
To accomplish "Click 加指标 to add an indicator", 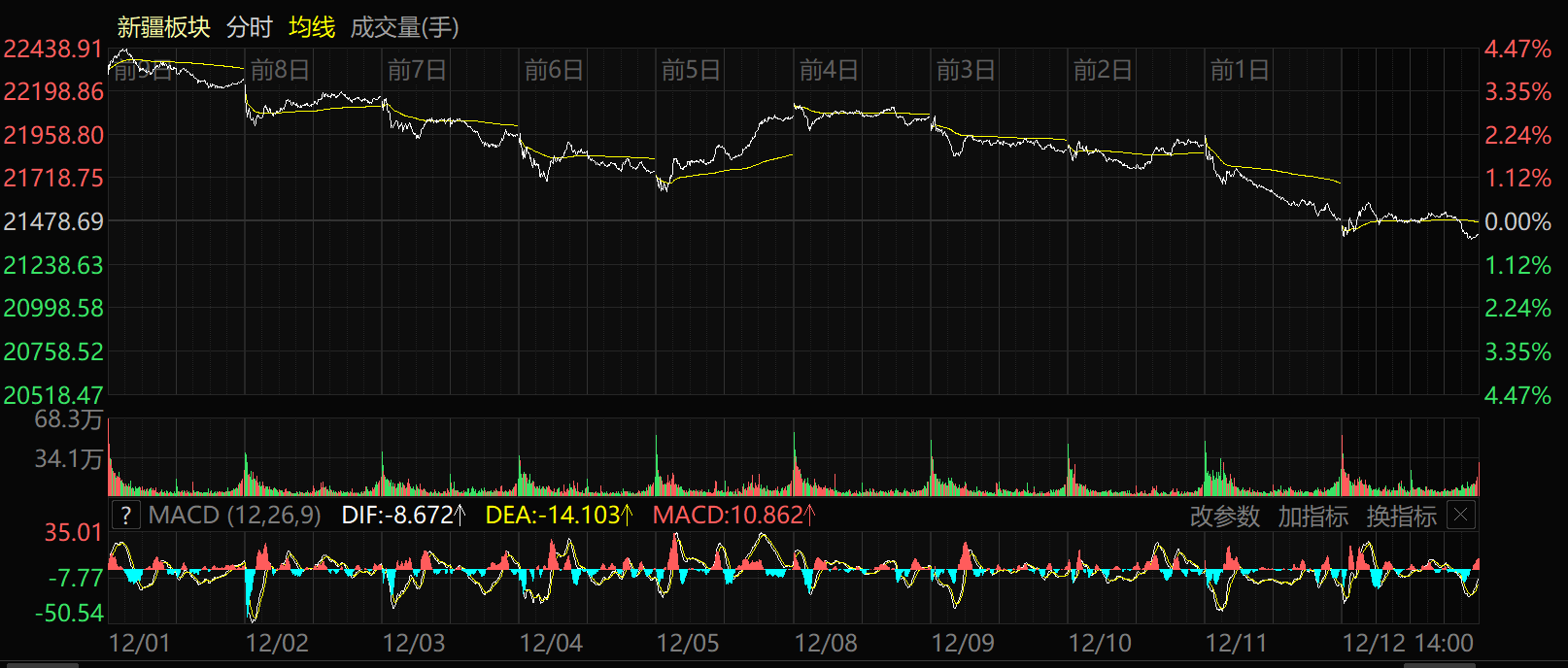I will (x=1312, y=517).
